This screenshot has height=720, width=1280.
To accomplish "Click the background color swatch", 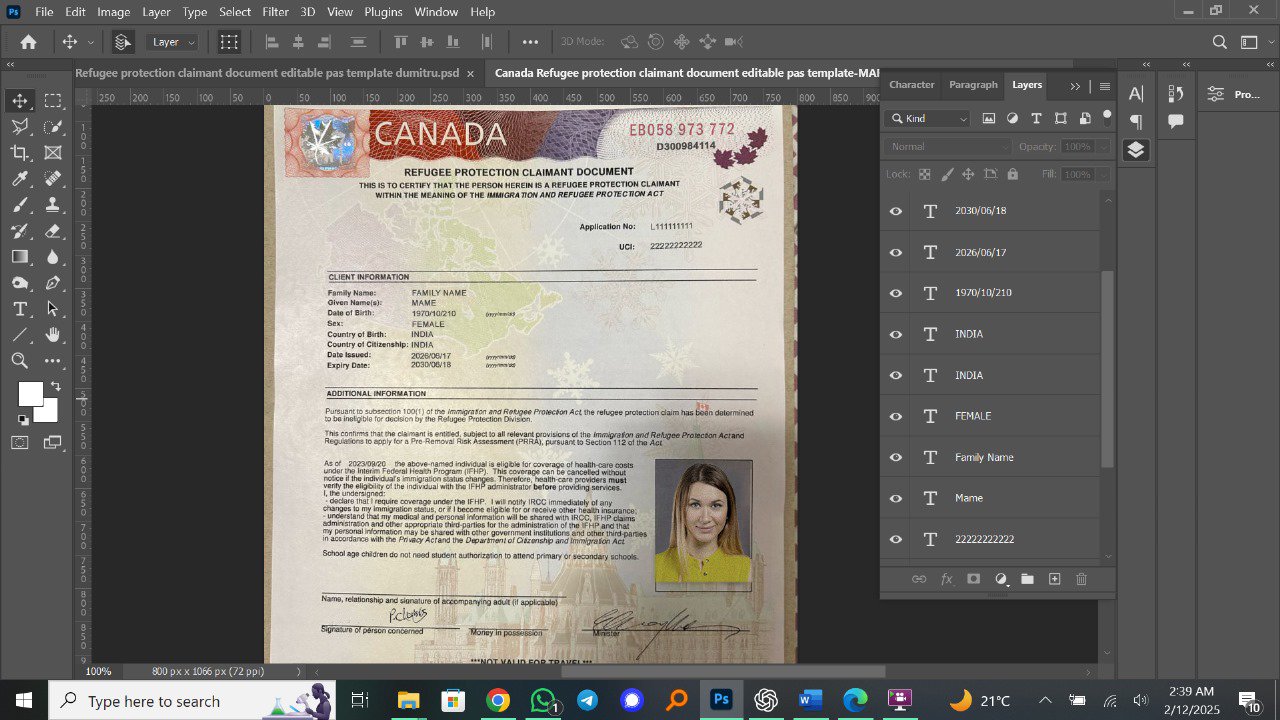I will [x=49, y=413].
